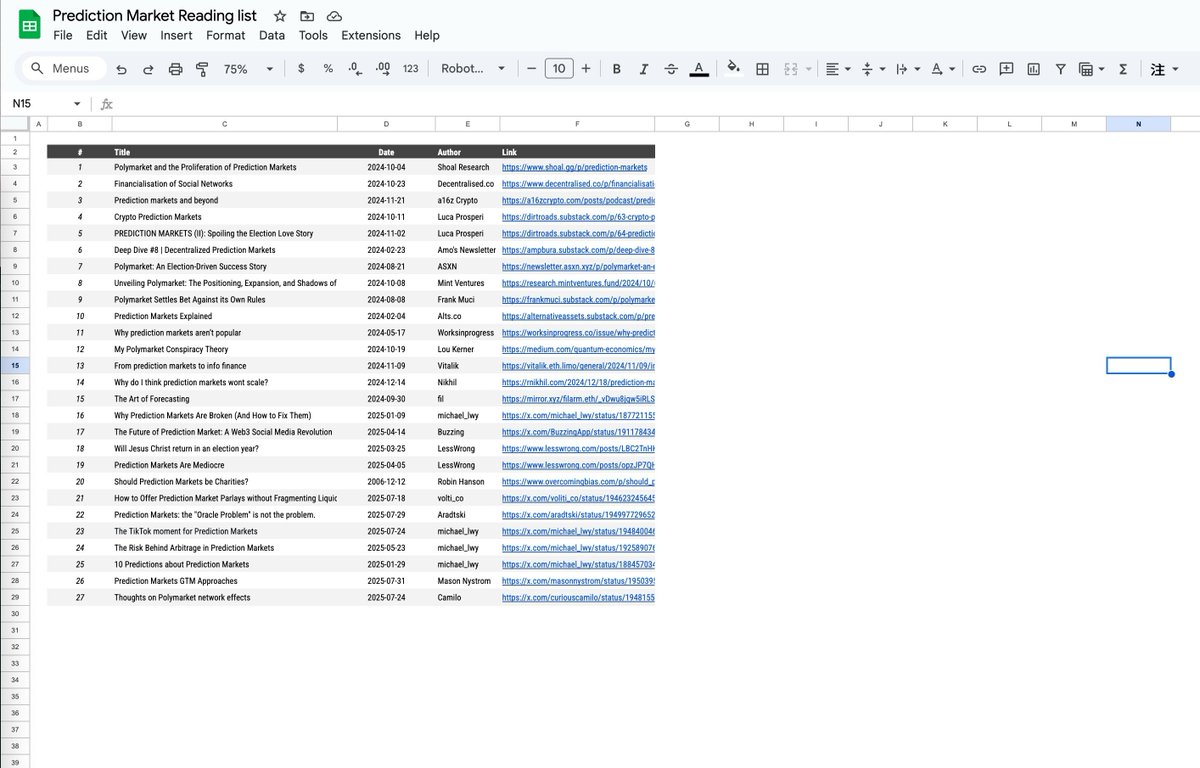Select the date cell '2006-12-12'
Viewport: 1200px width, 768px height.
point(386,481)
